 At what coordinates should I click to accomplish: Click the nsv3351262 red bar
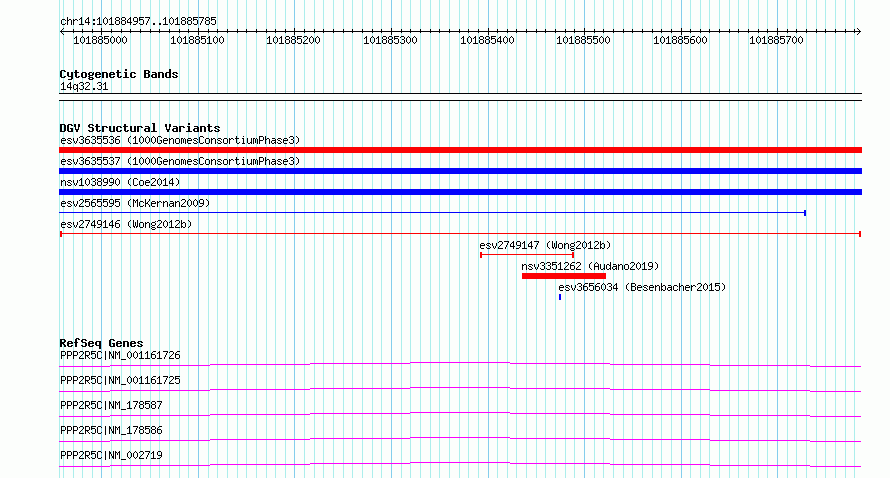click(564, 276)
